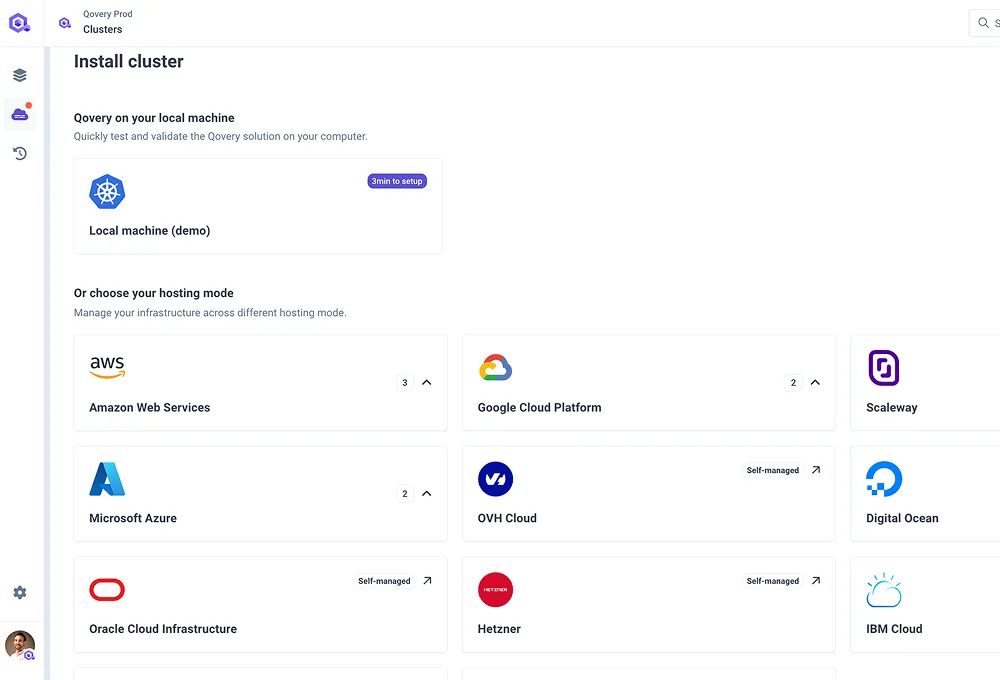This screenshot has width=1000, height=680.
Task: Click the OVH Cloud Self-managed badge
Action: (773, 470)
